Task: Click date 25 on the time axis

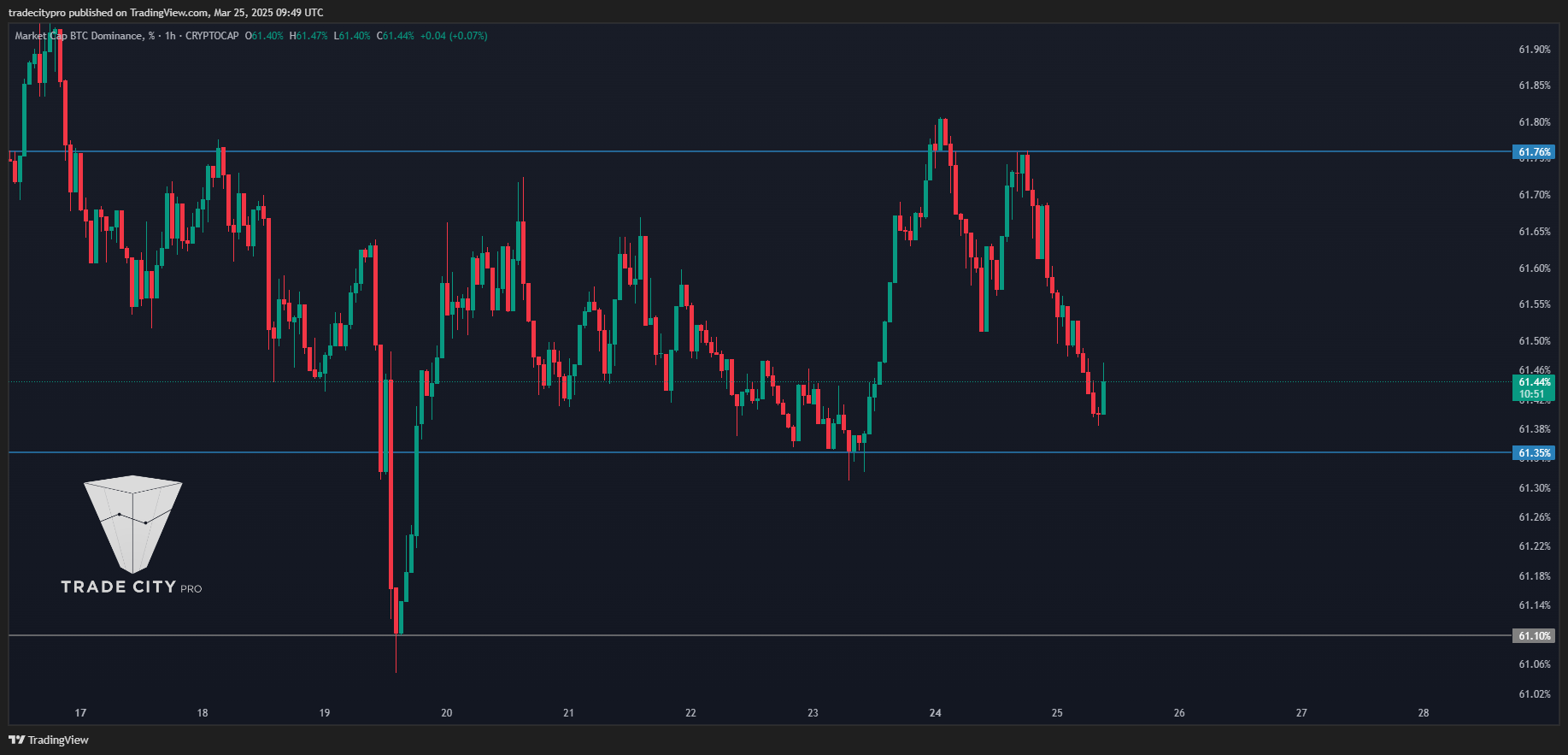Action: [x=1058, y=713]
